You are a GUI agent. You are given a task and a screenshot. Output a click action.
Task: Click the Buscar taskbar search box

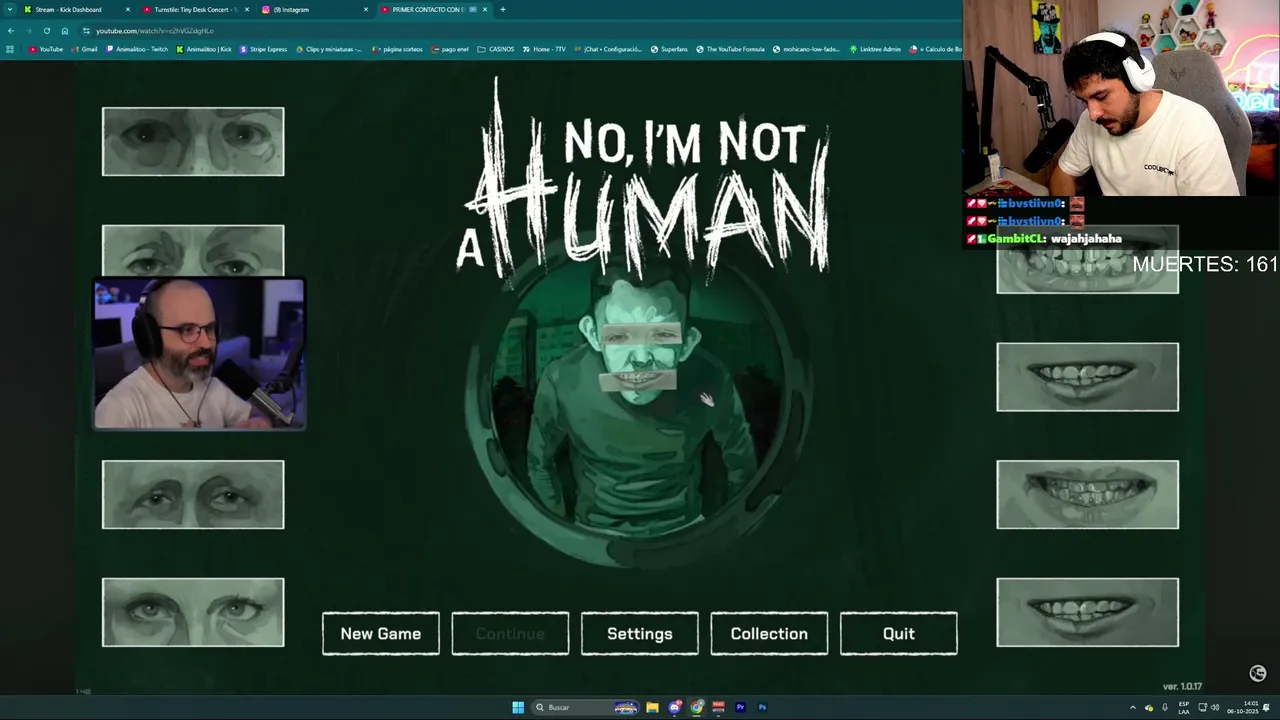(586, 707)
